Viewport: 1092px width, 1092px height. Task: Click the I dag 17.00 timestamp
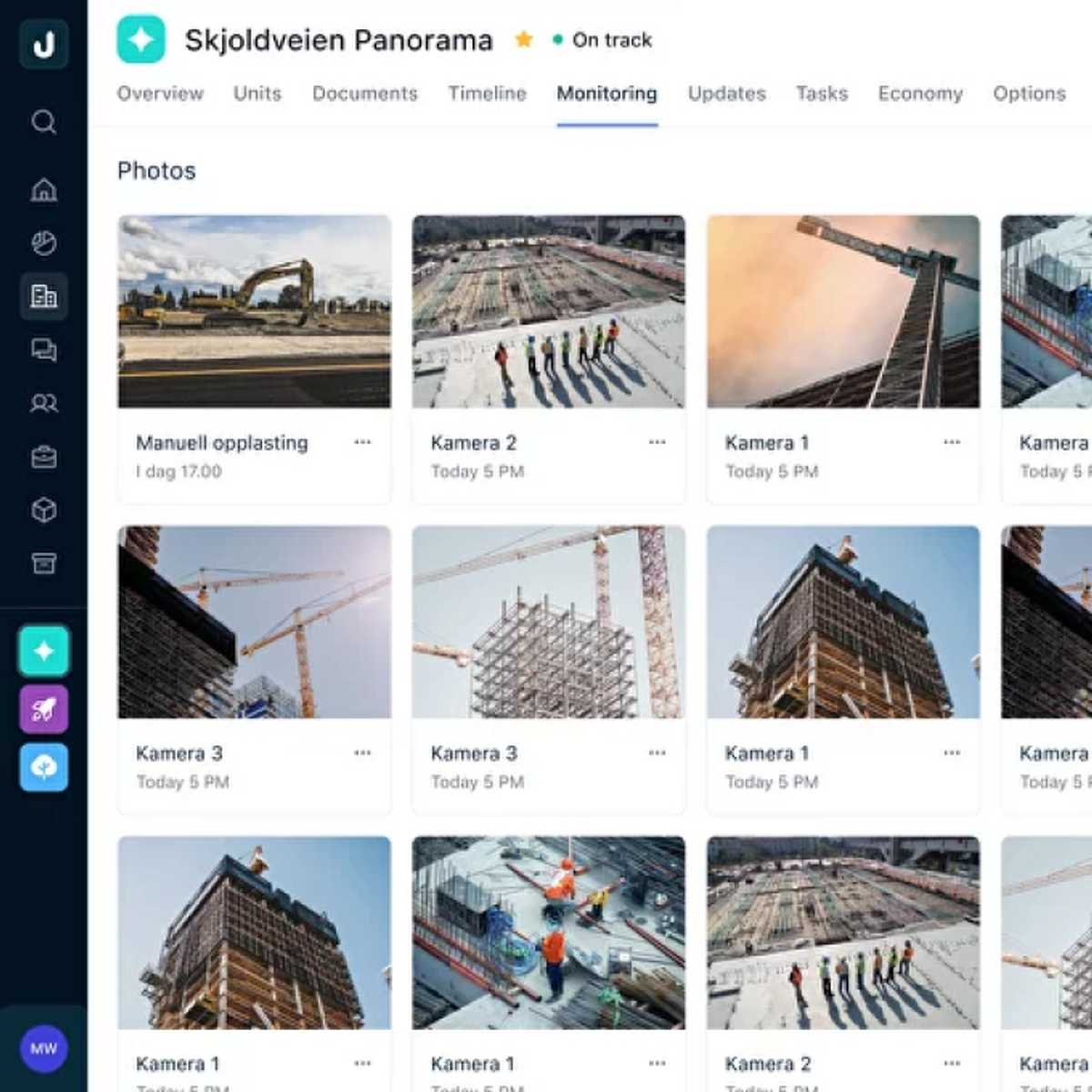point(179,471)
